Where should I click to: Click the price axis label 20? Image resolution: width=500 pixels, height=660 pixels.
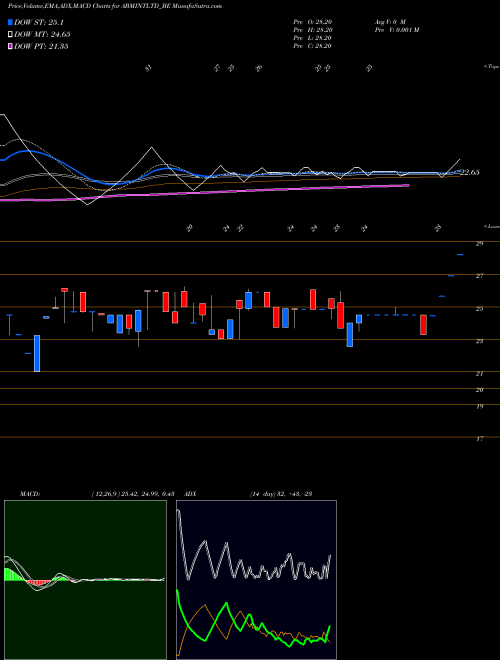click(x=479, y=390)
